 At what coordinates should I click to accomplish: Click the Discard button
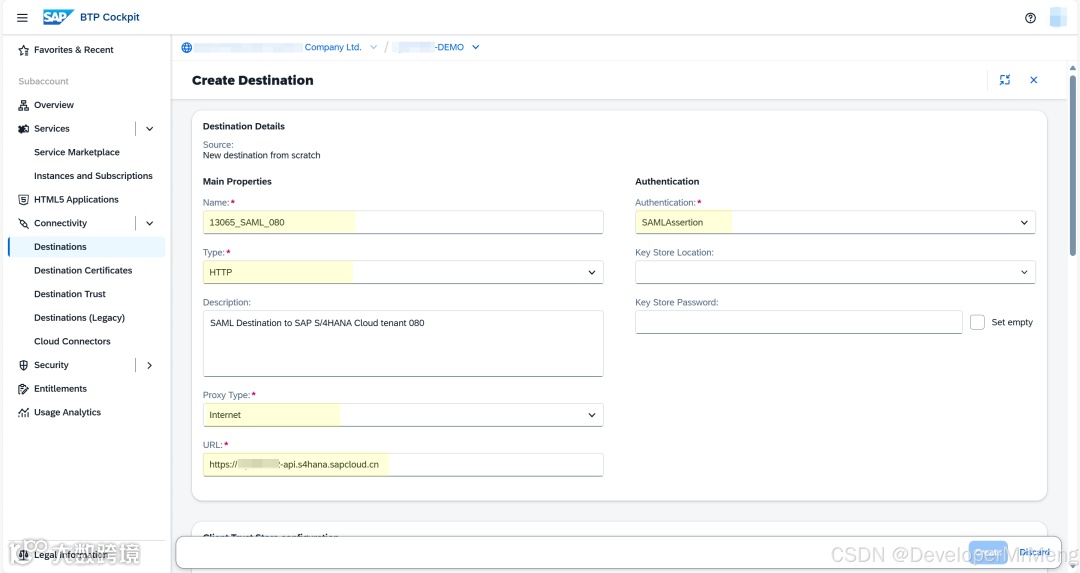coord(1034,552)
